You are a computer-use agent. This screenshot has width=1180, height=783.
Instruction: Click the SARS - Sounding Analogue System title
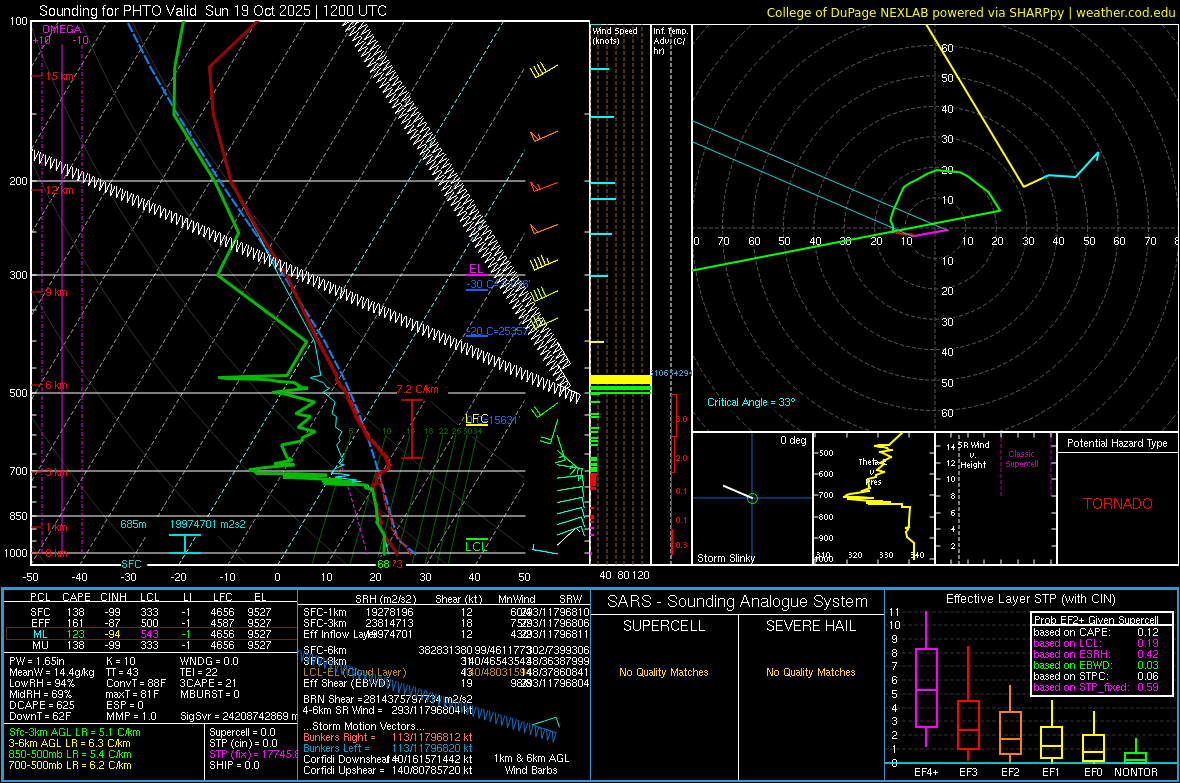[x=737, y=601]
